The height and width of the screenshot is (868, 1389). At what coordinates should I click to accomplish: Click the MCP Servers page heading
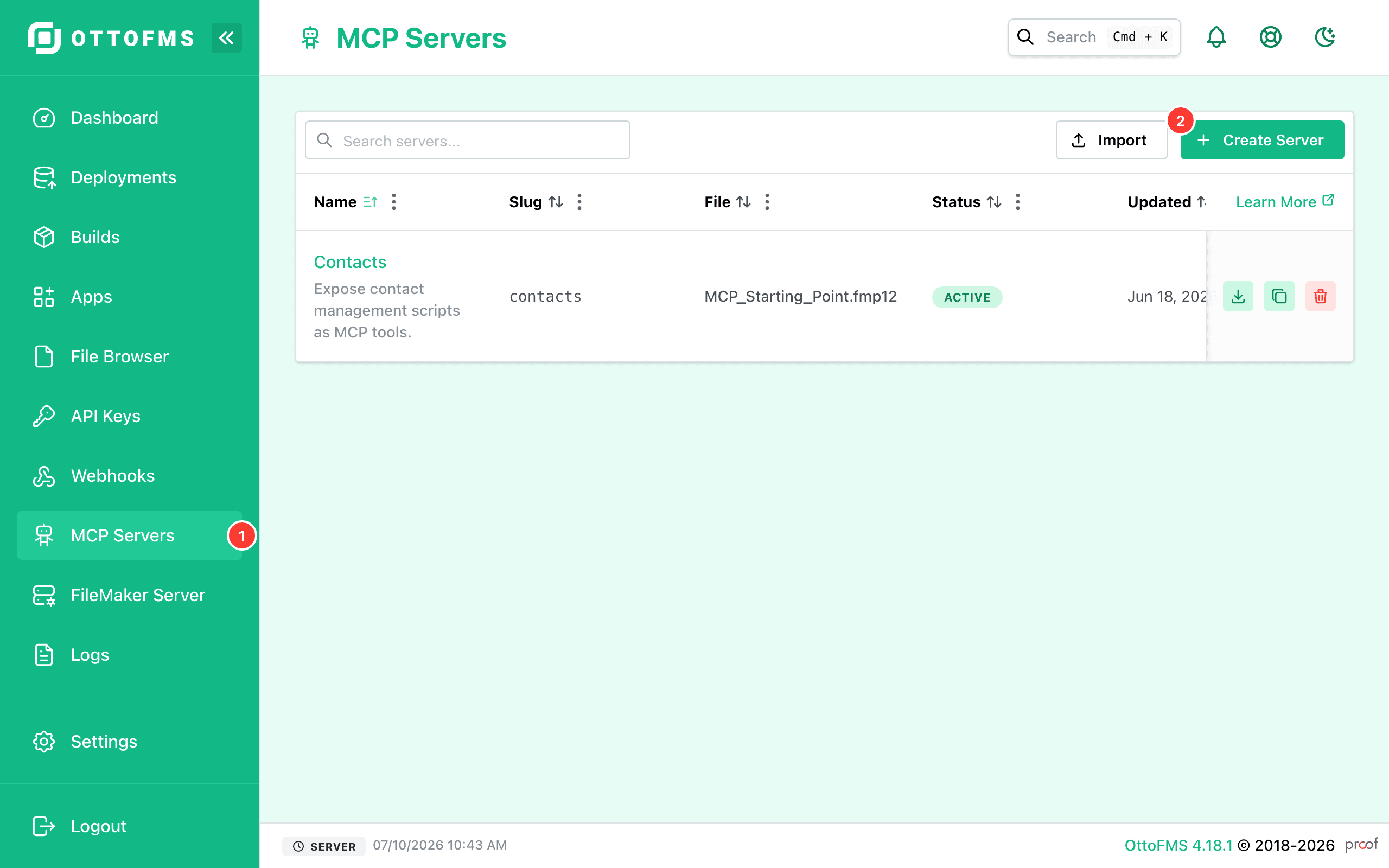[x=421, y=38]
